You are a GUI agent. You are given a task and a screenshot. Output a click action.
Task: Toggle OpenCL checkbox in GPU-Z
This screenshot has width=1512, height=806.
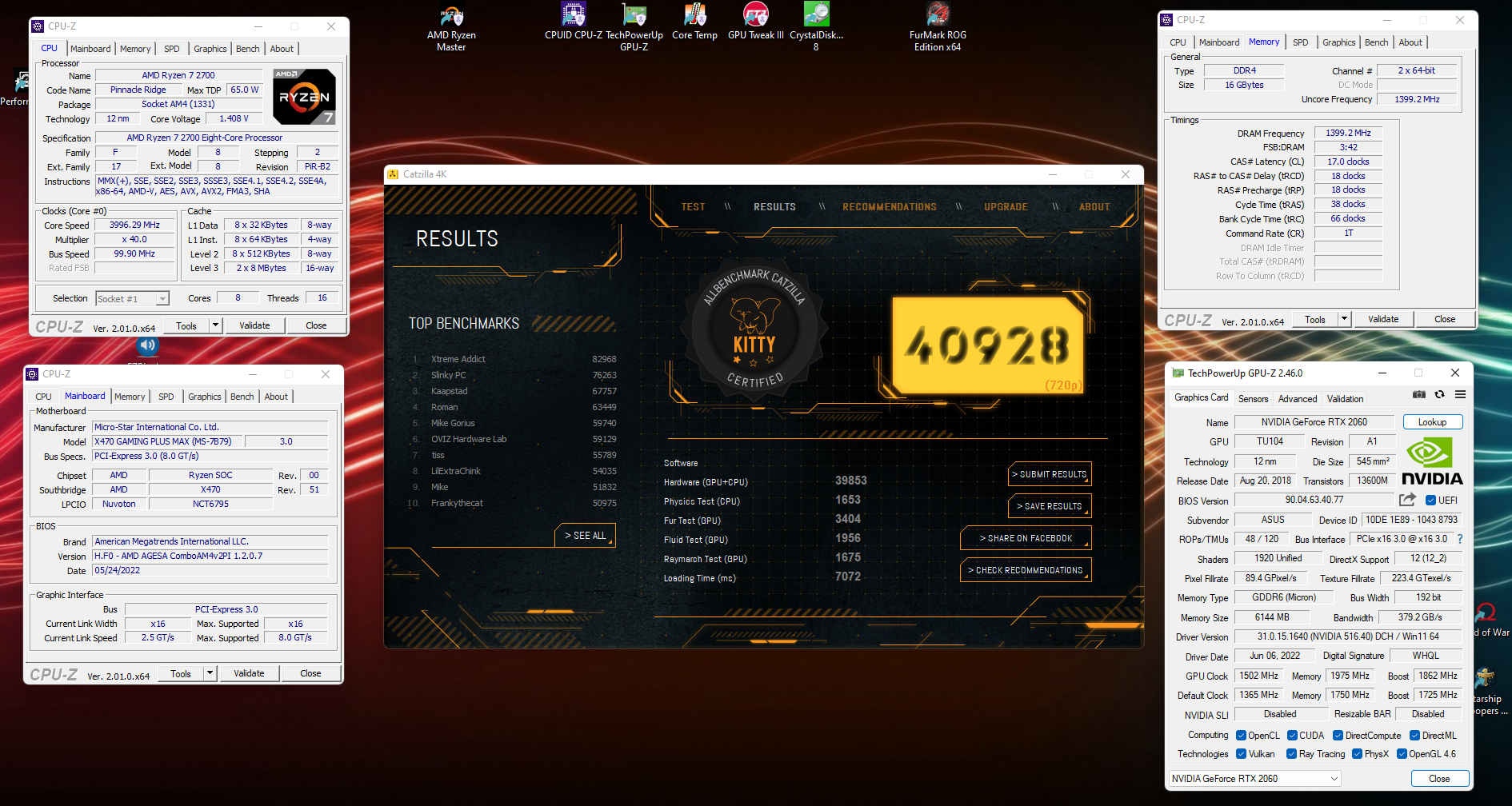coord(1241,736)
